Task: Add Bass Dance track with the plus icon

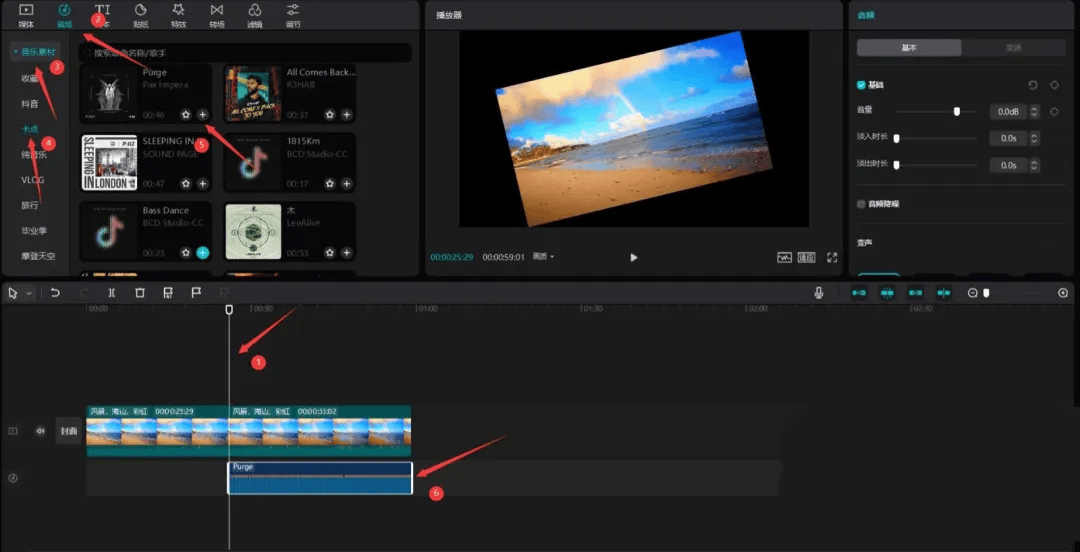Action: click(203, 253)
